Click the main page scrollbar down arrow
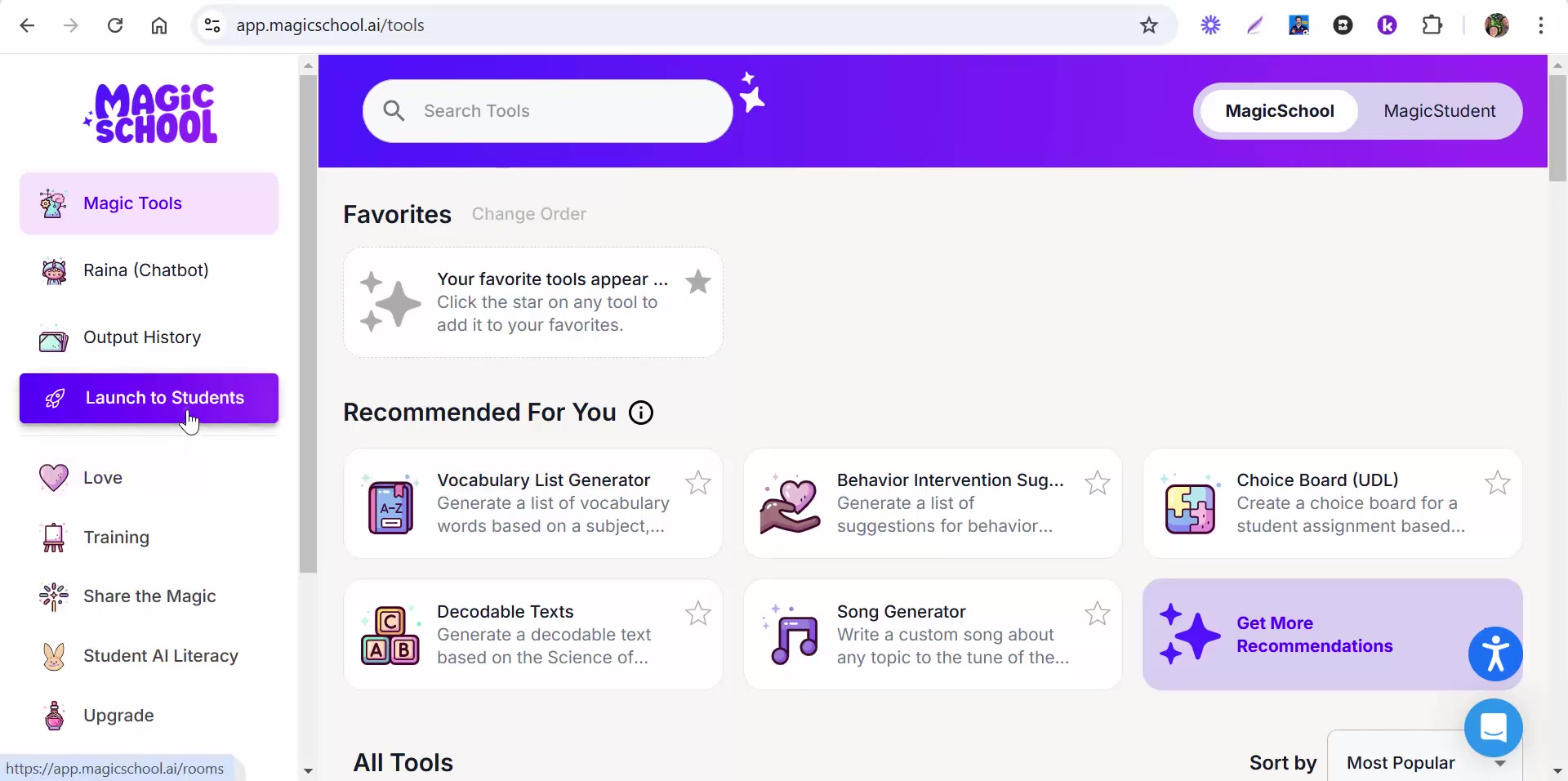Screen dimensions: 1568x781 (x=1557, y=770)
